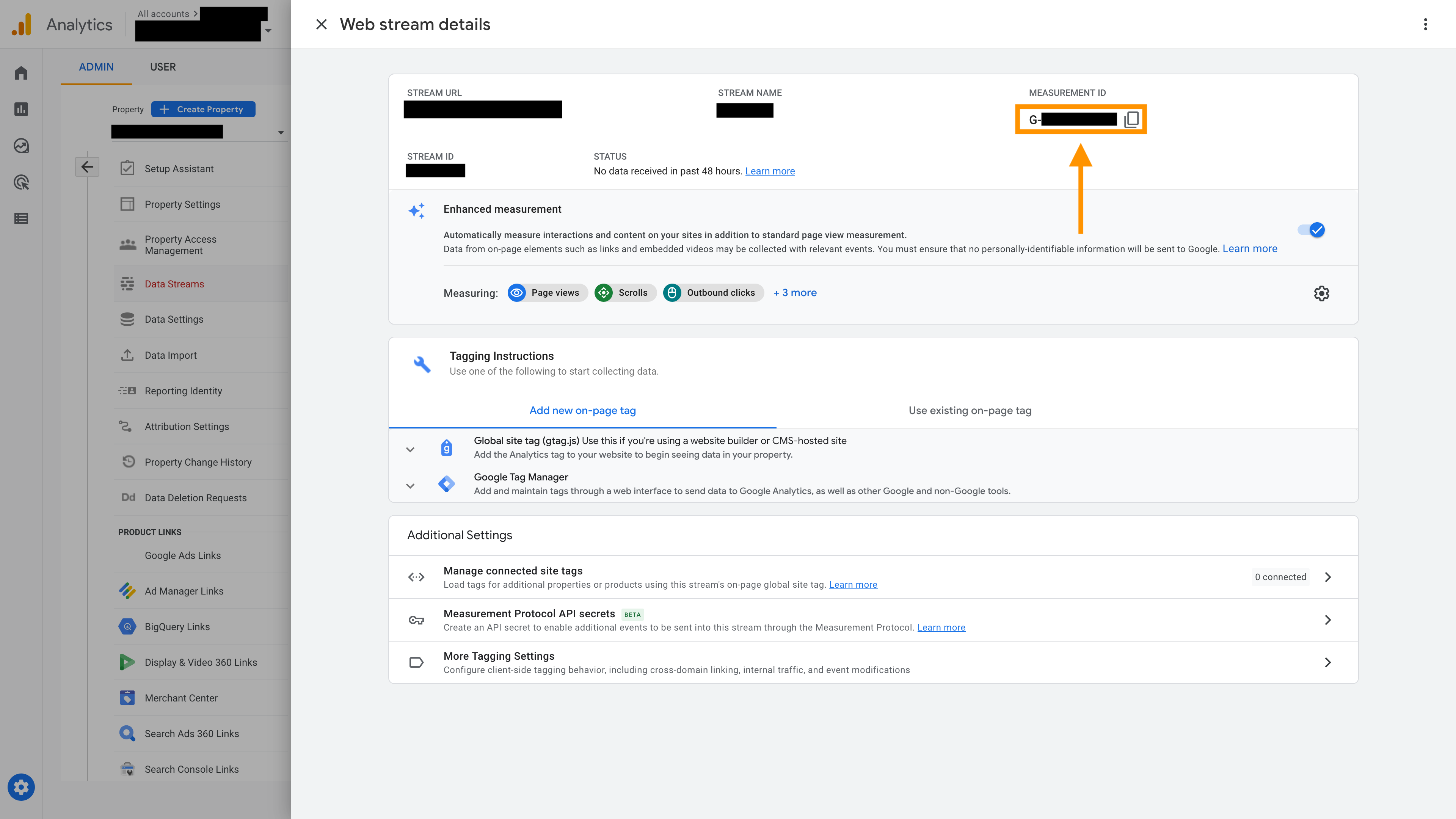Open the Property selector dropdown

[199, 132]
